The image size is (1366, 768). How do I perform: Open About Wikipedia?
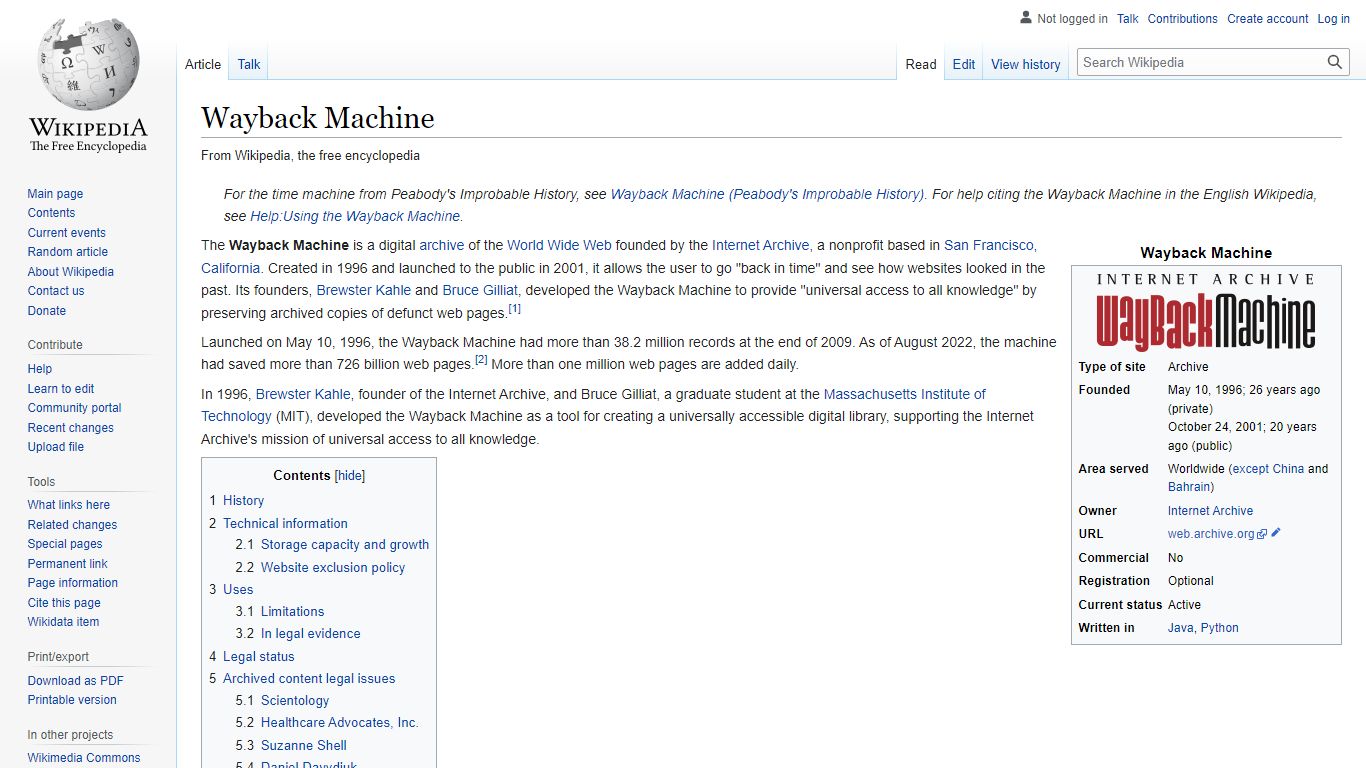point(70,272)
